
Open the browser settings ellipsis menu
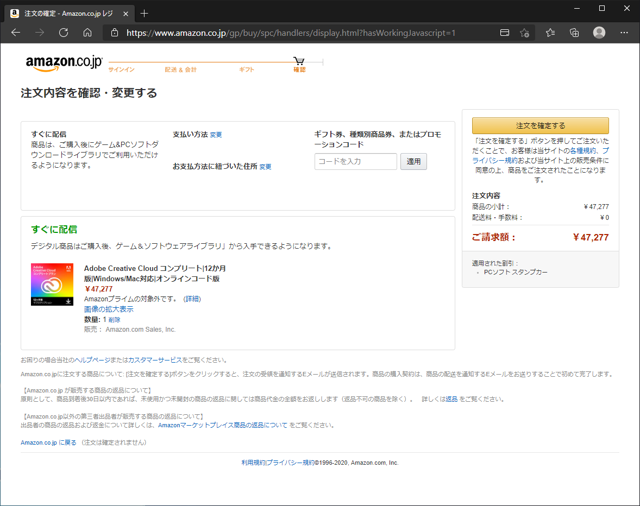point(624,33)
